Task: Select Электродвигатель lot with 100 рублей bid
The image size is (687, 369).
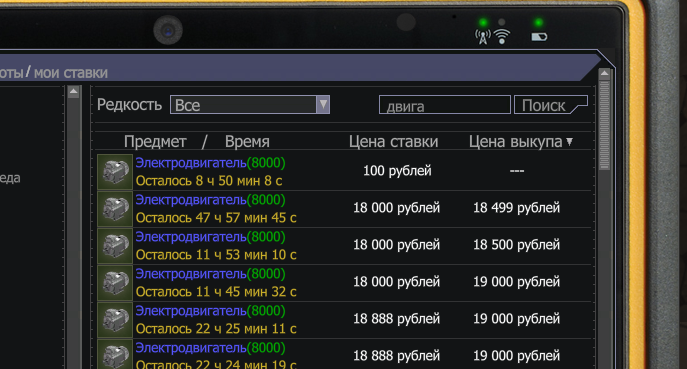Action: (344, 171)
